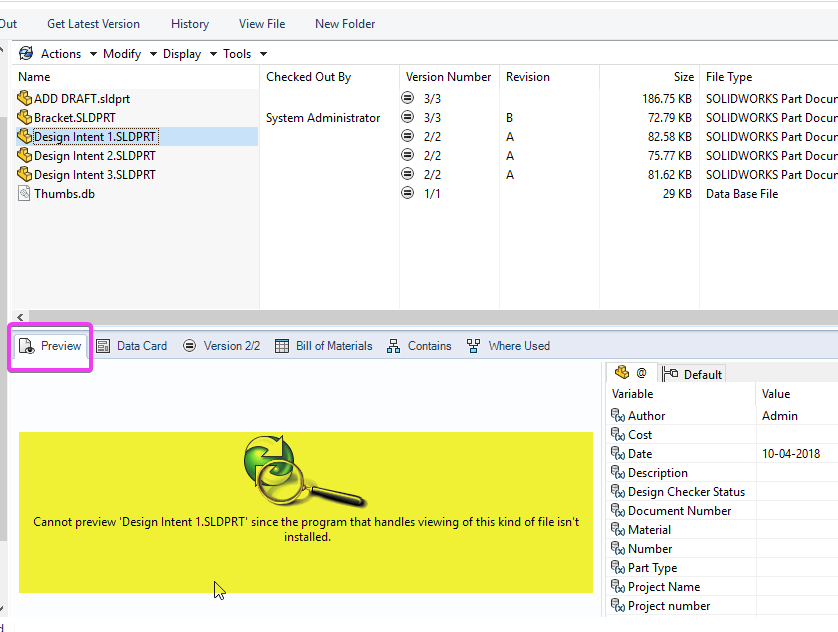This screenshot has height=632, width=838.
Task: Click the Contains tree icon
Action: [x=393, y=346]
